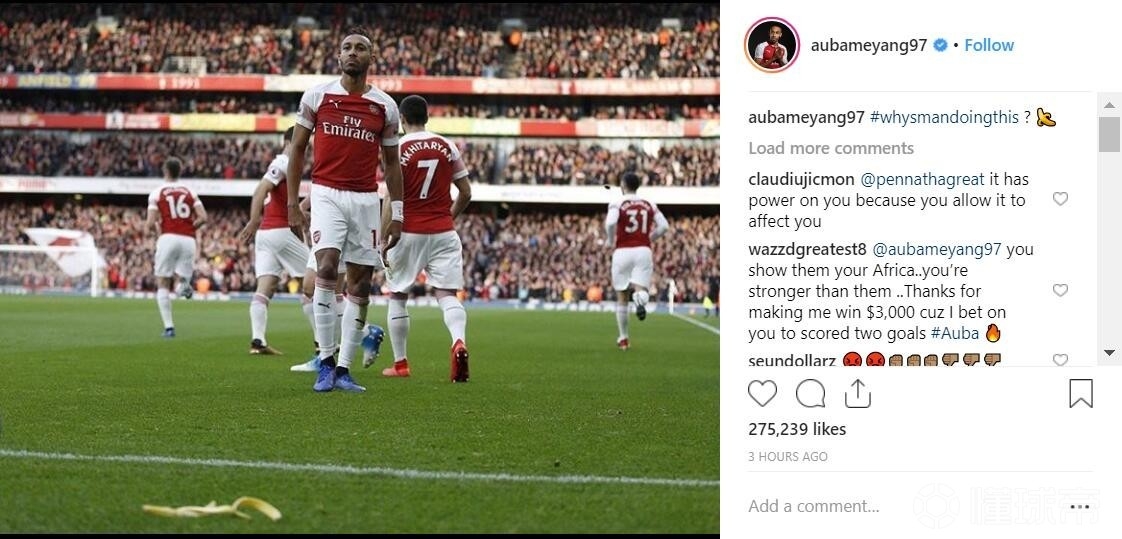This screenshot has height=539, width=1122.
Task: Share the post via the upload arrow icon
Action: [x=857, y=394]
